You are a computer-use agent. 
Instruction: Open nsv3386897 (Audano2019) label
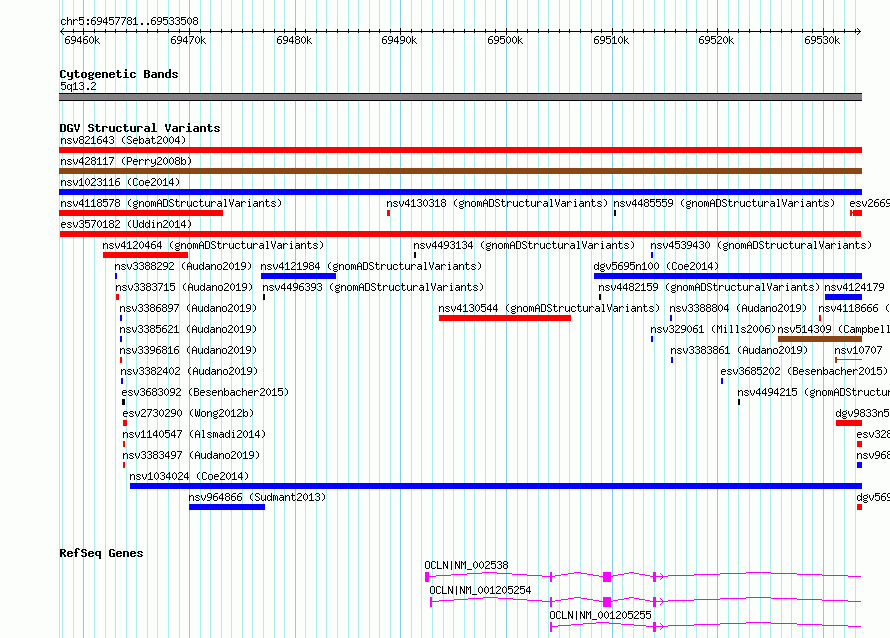(x=188, y=308)
